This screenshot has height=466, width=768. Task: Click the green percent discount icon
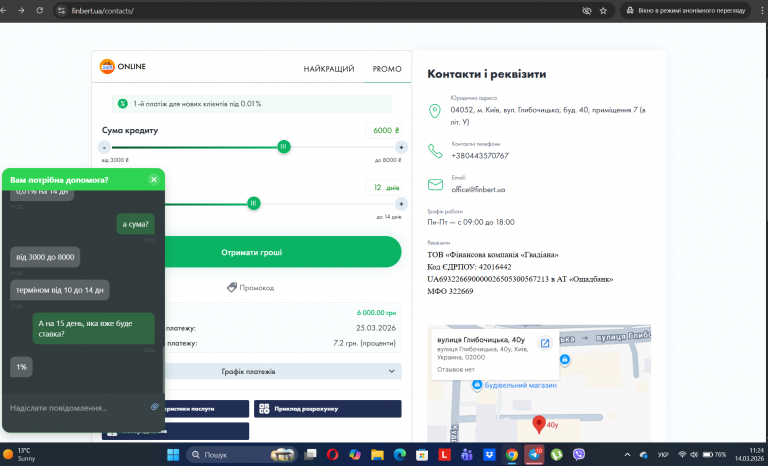[122, 103]
